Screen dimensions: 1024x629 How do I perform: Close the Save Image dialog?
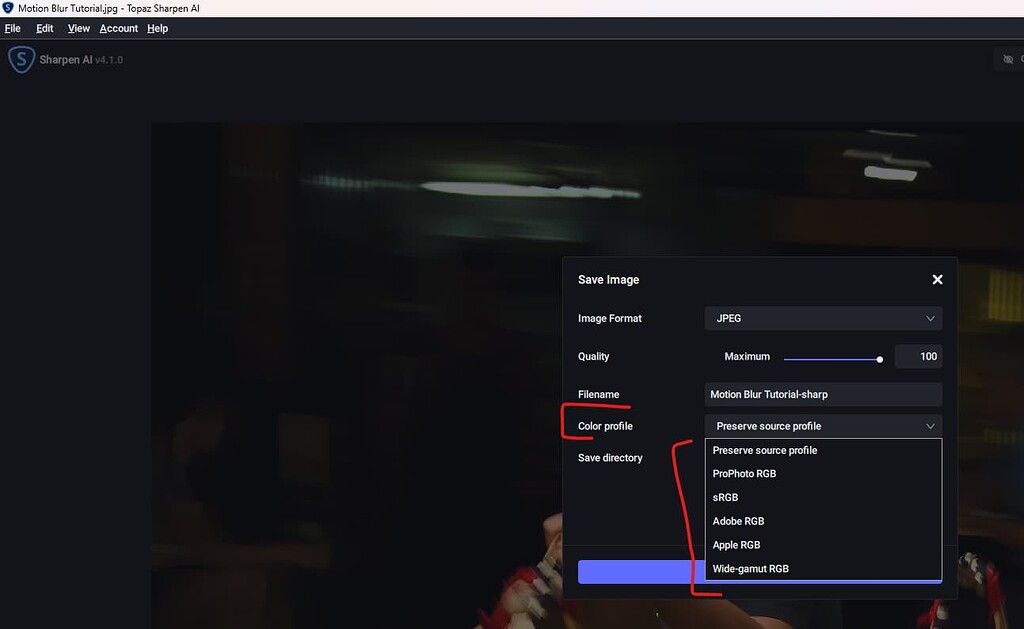(x=937, y=279)
